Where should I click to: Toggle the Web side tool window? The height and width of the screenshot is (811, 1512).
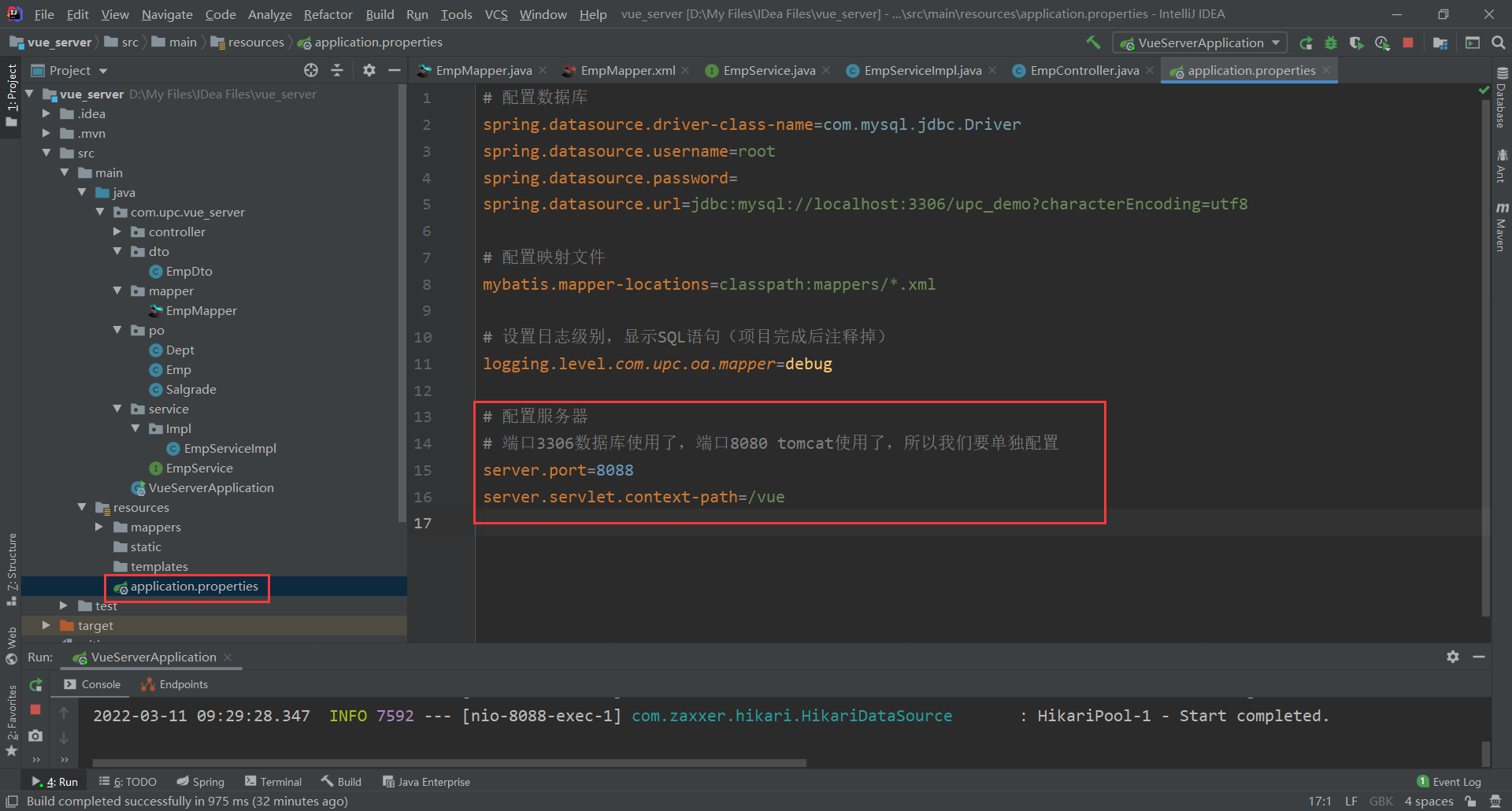[x=11, y=646]
